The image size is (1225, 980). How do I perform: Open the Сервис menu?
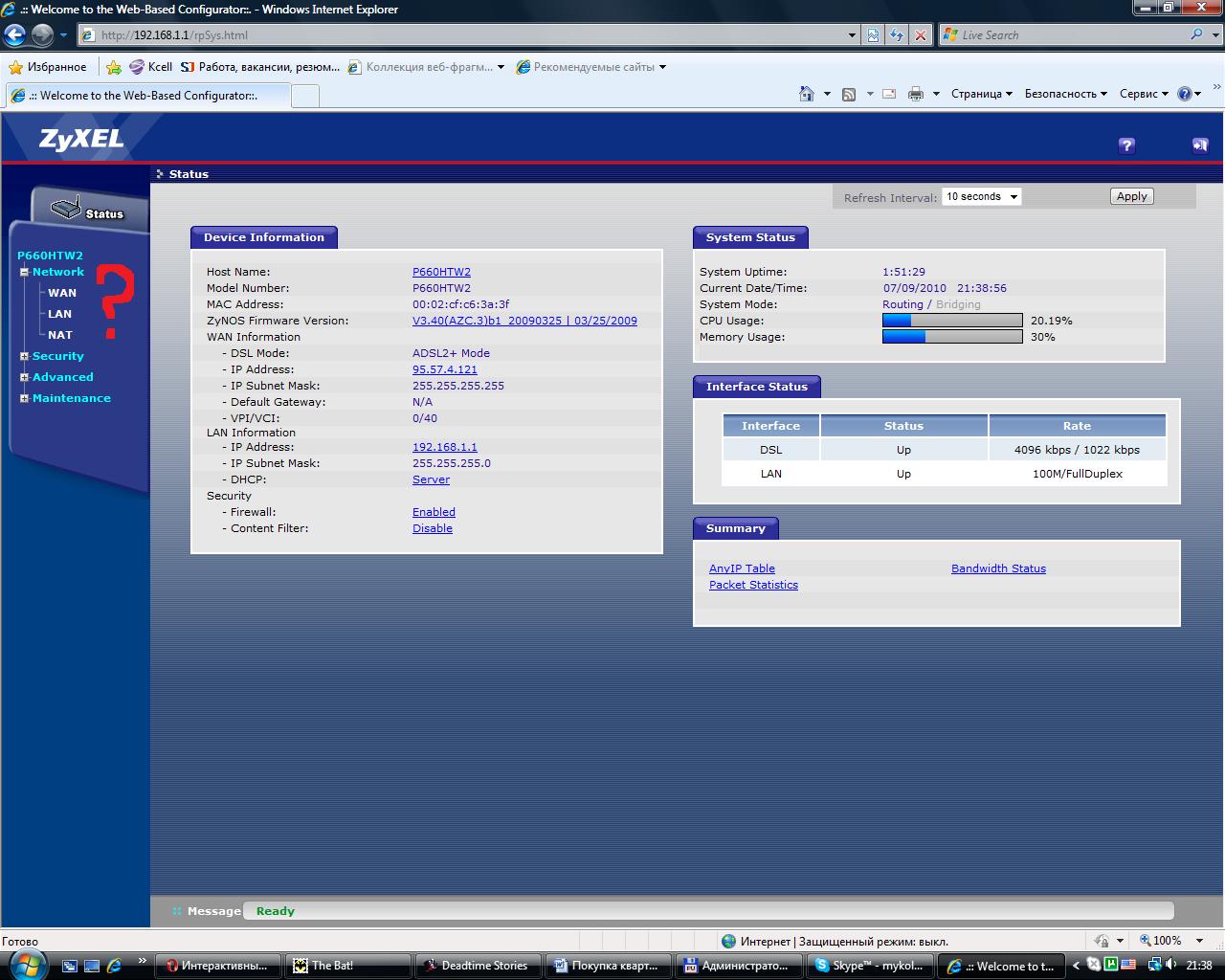click(x=1144, y=94)
